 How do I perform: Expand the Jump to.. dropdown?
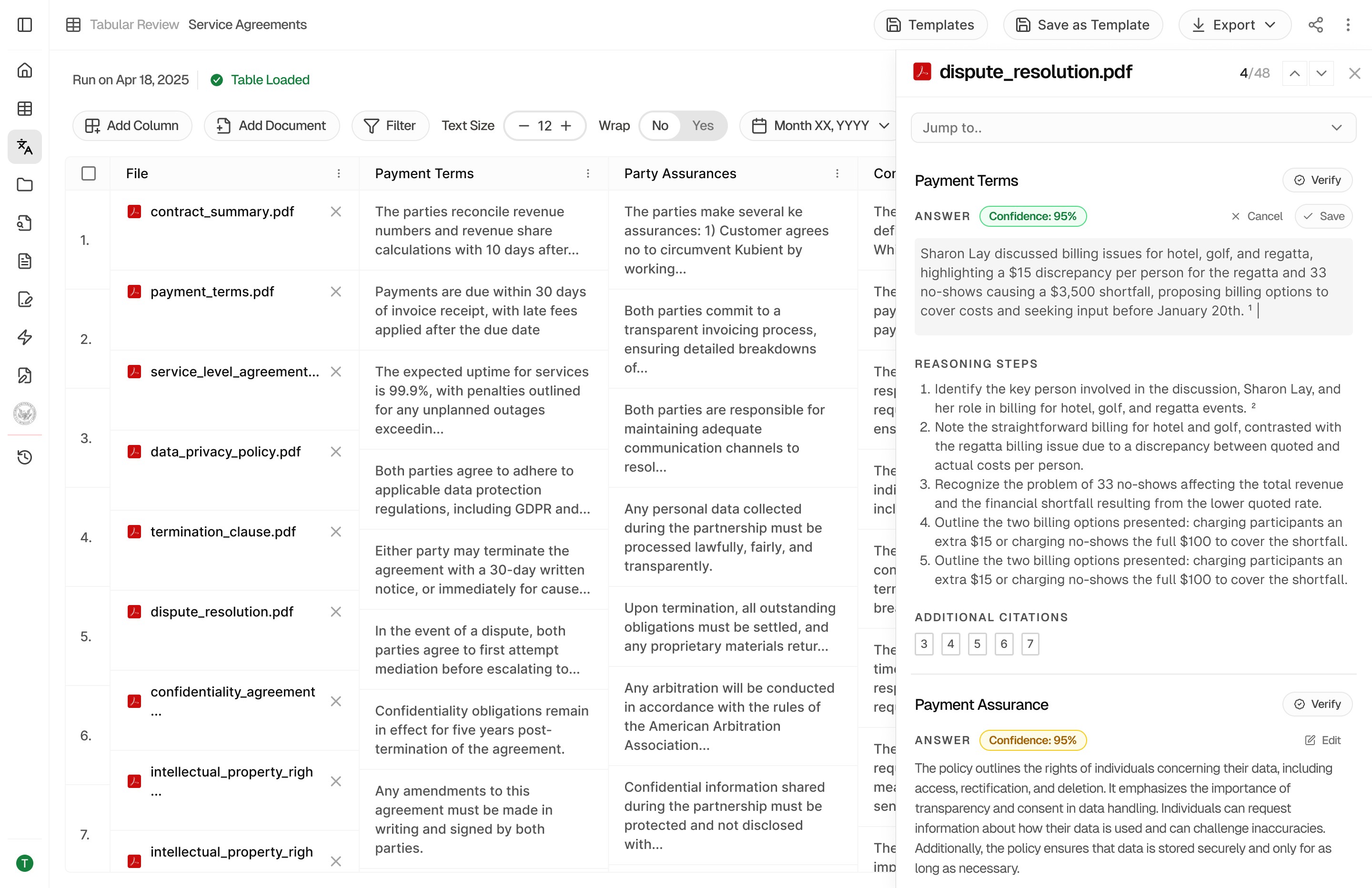point(1133,127)
